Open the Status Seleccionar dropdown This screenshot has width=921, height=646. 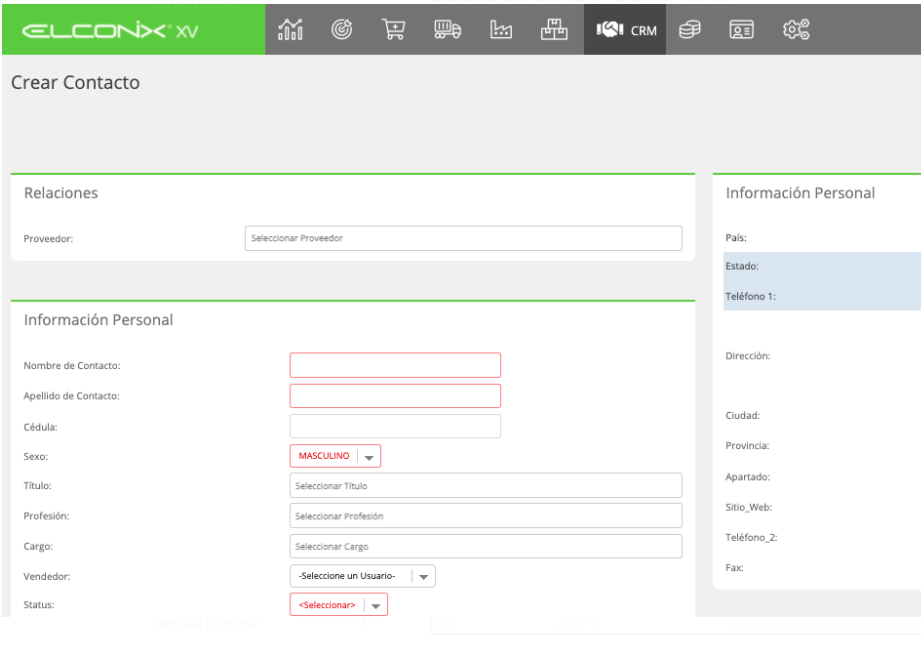click(339, 605)
